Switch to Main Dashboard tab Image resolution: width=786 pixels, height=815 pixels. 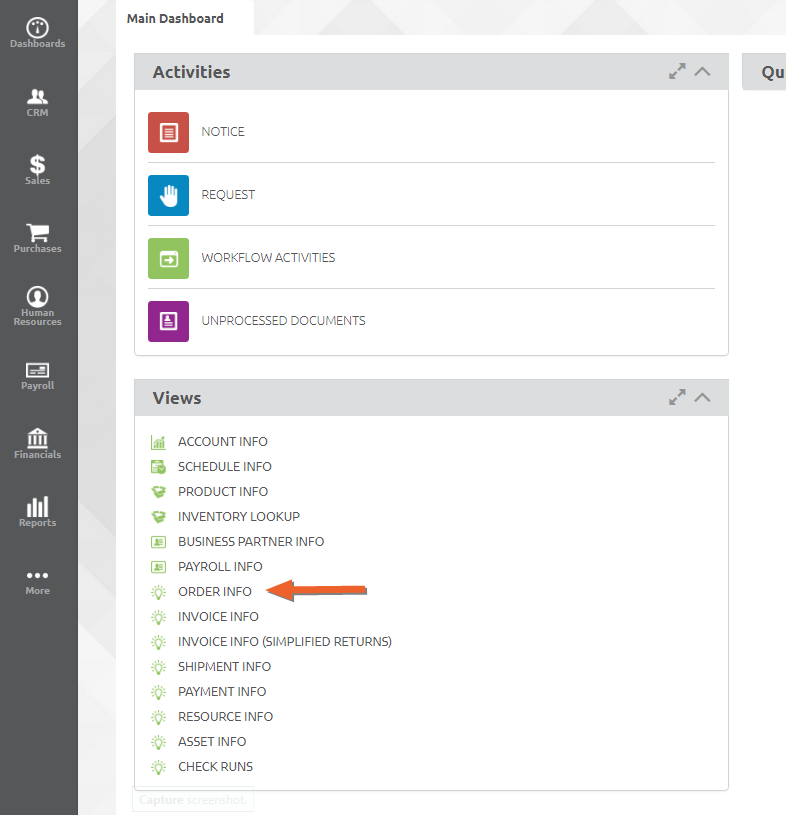pos(176,18)
